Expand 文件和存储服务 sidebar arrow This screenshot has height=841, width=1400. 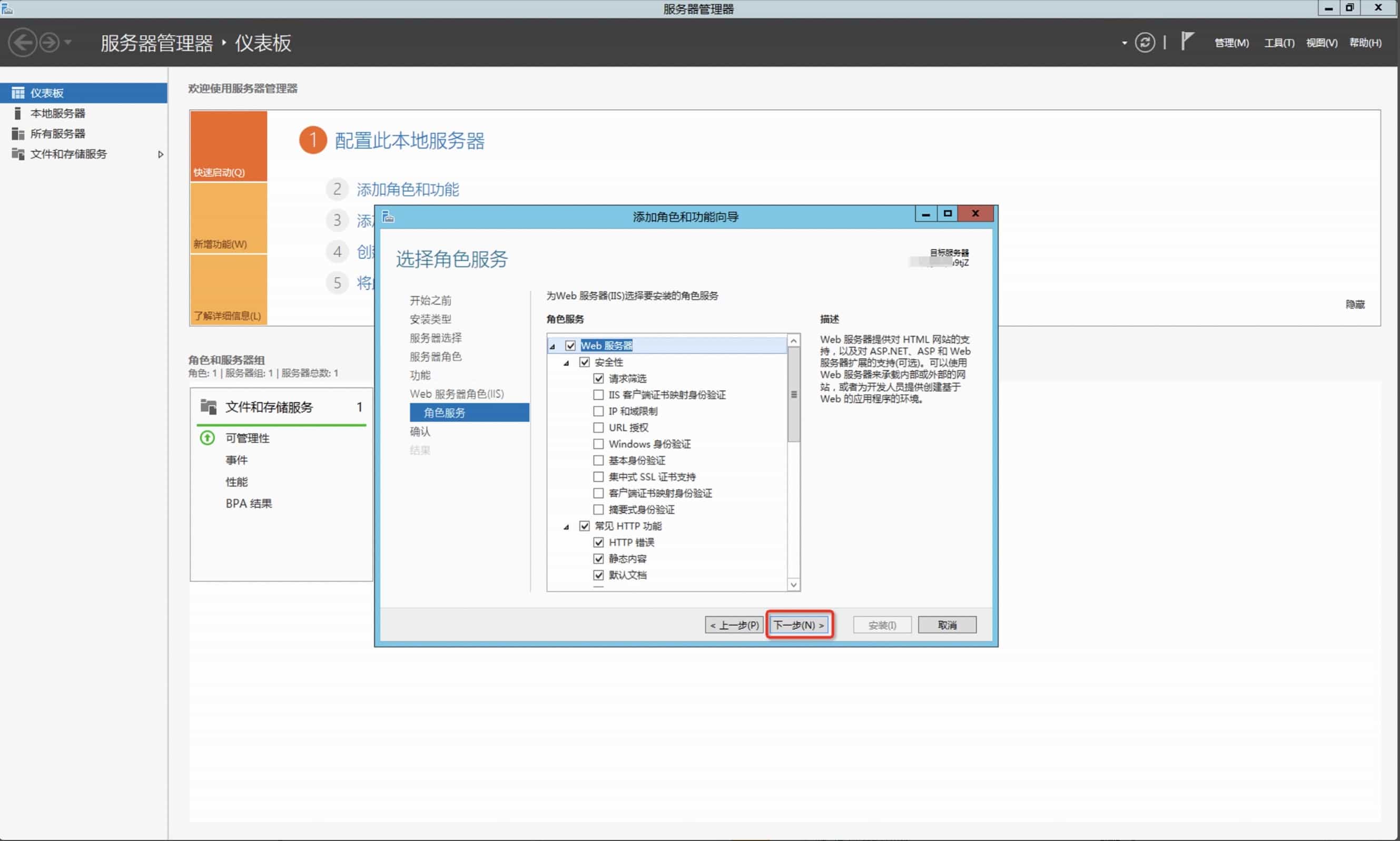point(160,154)
